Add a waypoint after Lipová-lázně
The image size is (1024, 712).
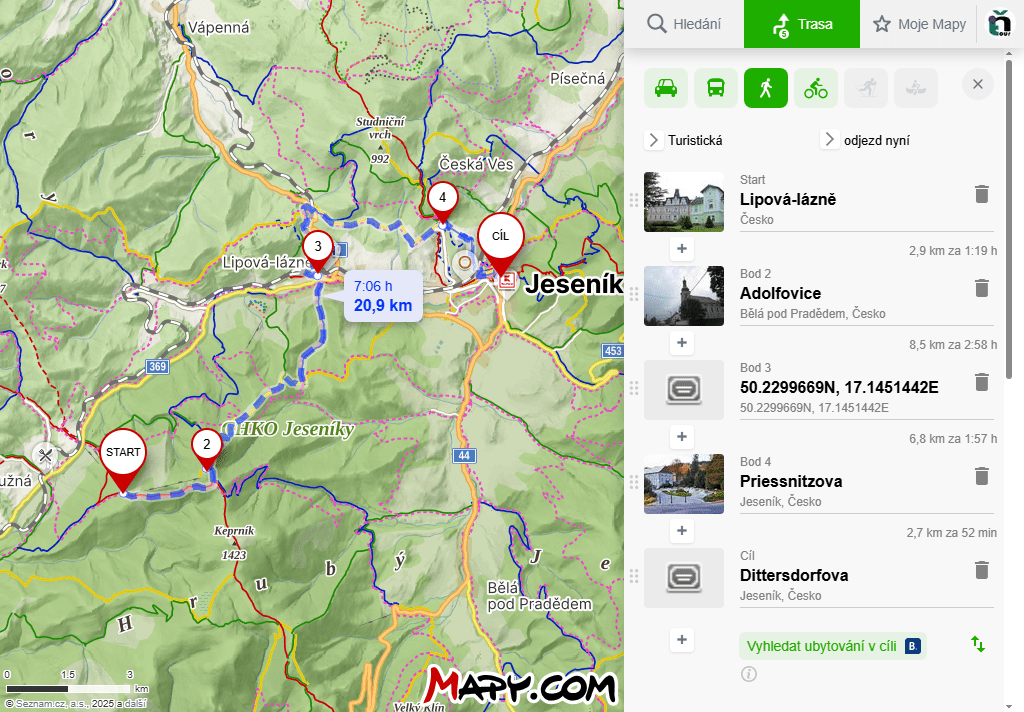pos(682,249)
